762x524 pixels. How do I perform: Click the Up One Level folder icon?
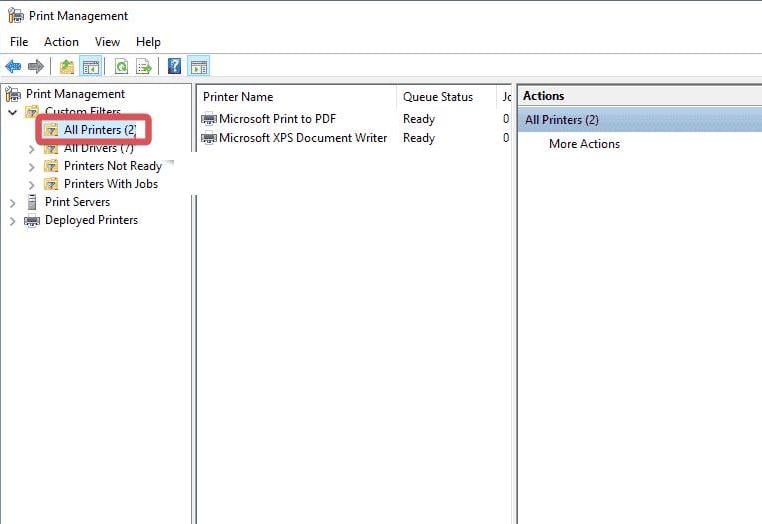67,66
